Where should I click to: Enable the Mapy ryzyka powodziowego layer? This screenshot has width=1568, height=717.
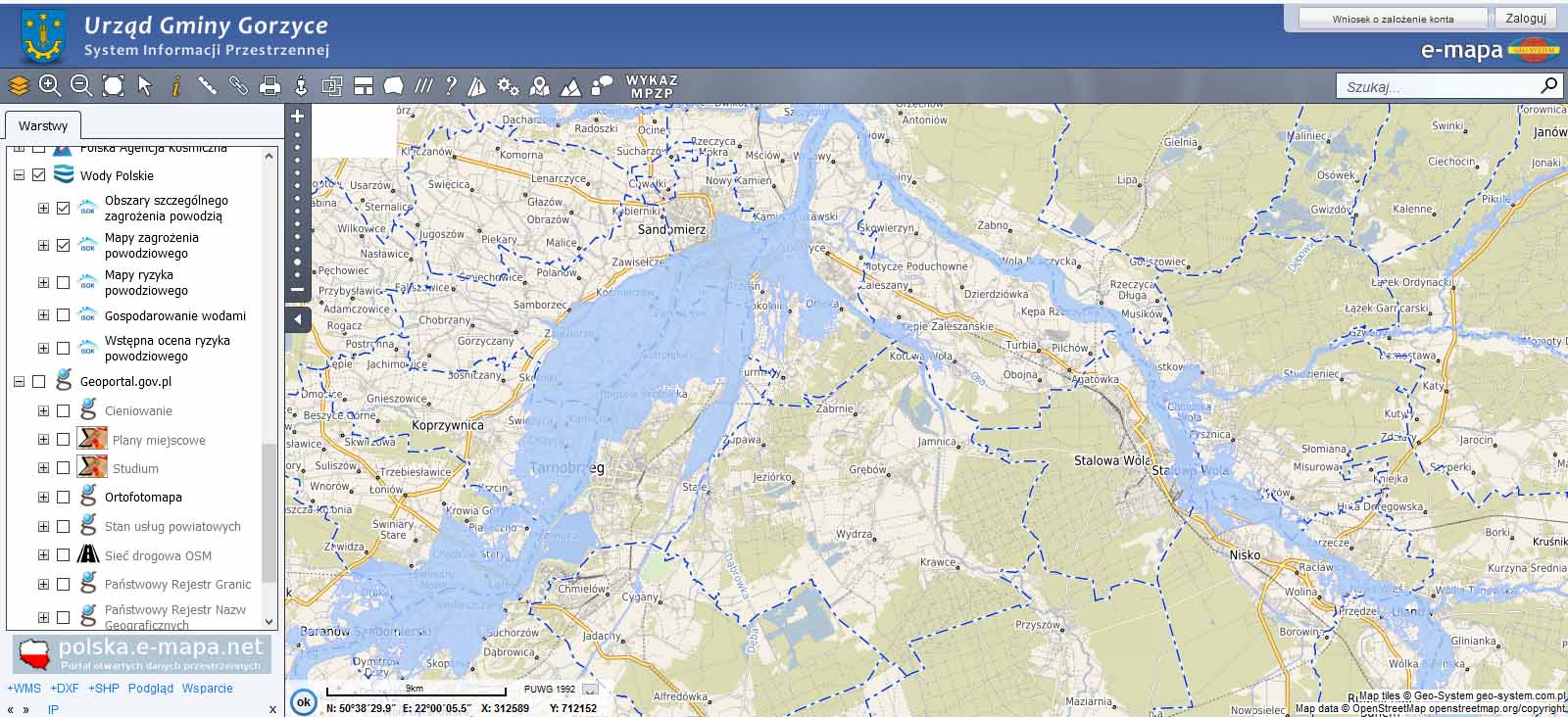tap(64, 283)
